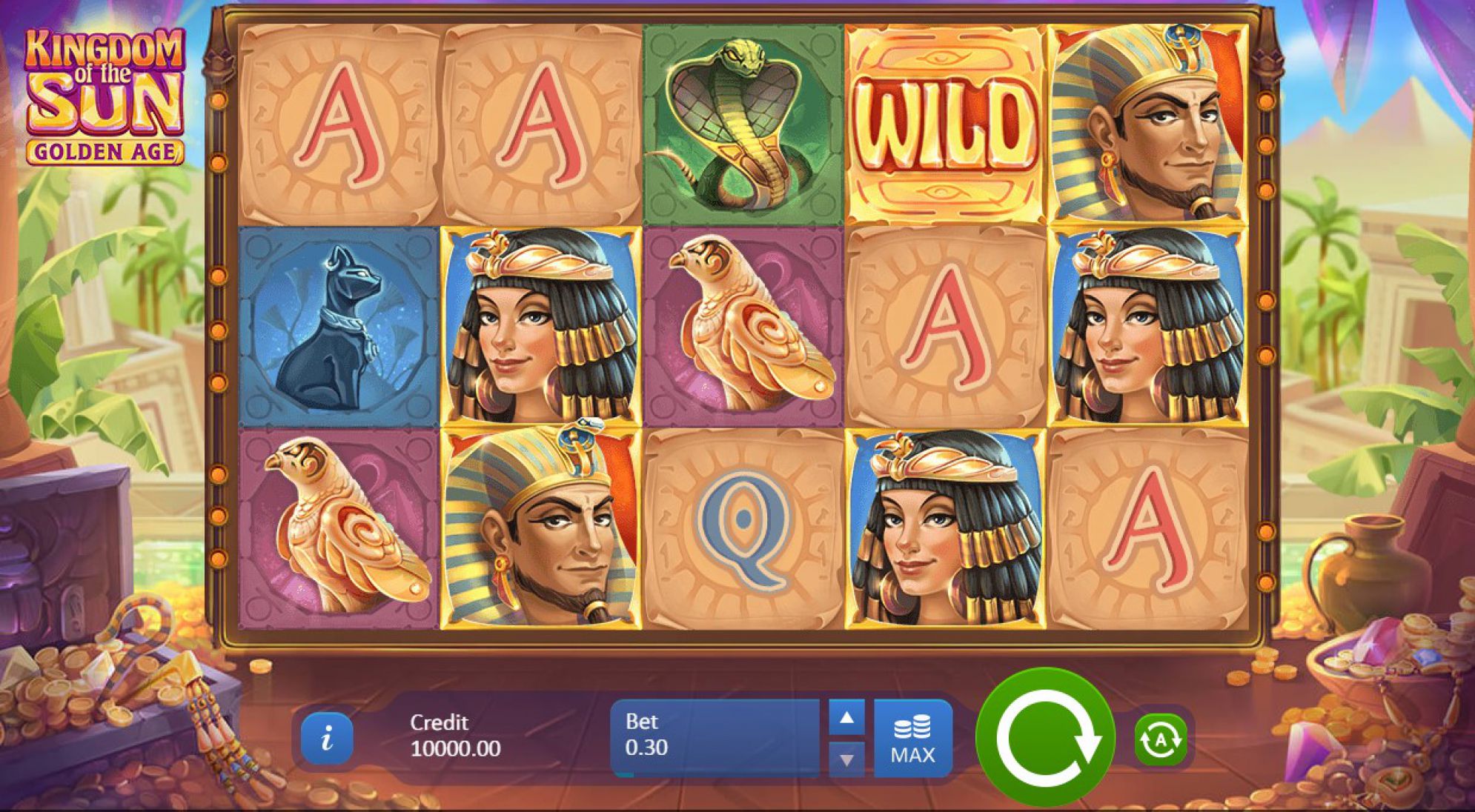
Task: Click the WILD symbol tile
Action: [x=945, y=124]
